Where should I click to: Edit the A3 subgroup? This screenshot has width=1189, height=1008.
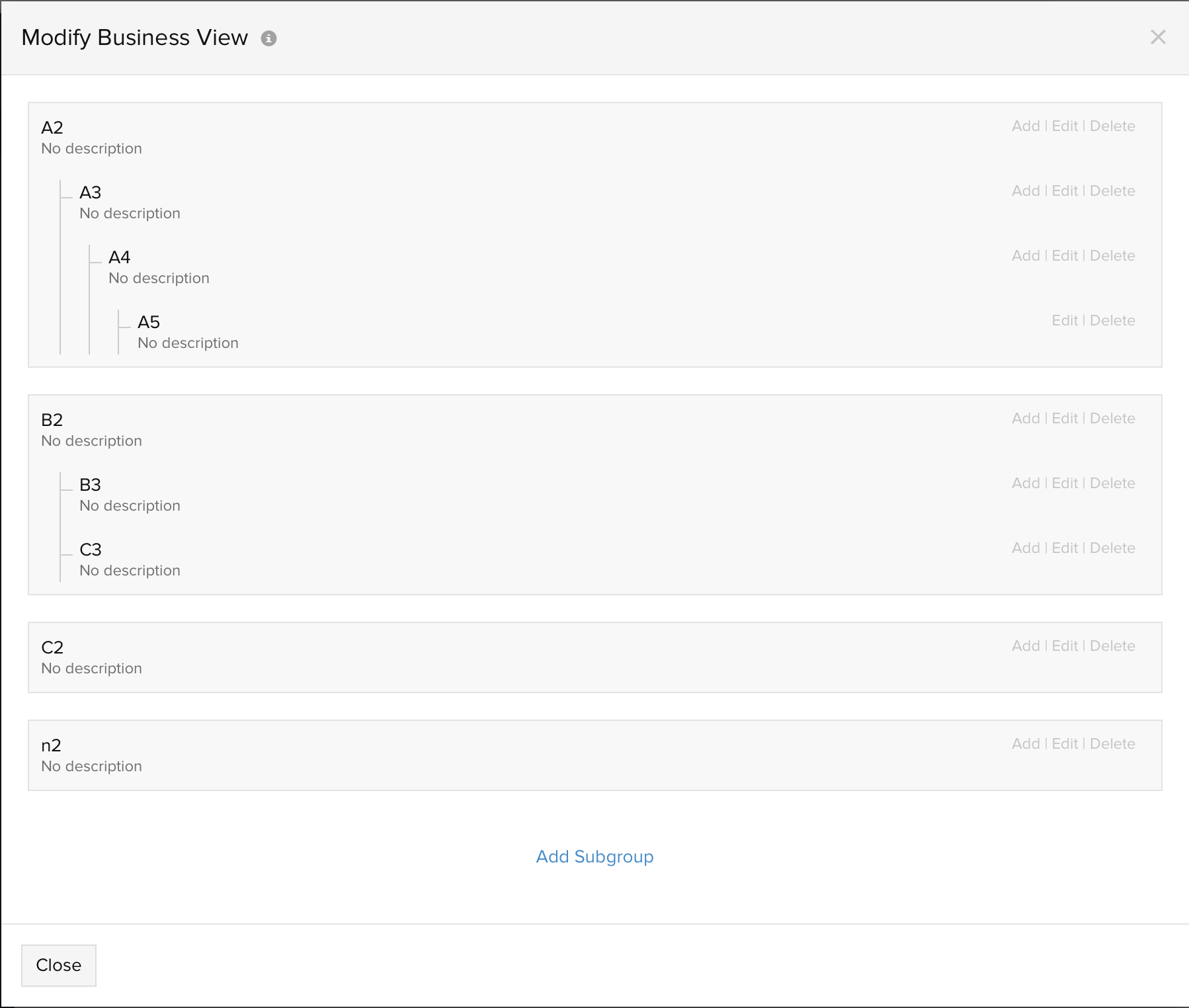1065,191
